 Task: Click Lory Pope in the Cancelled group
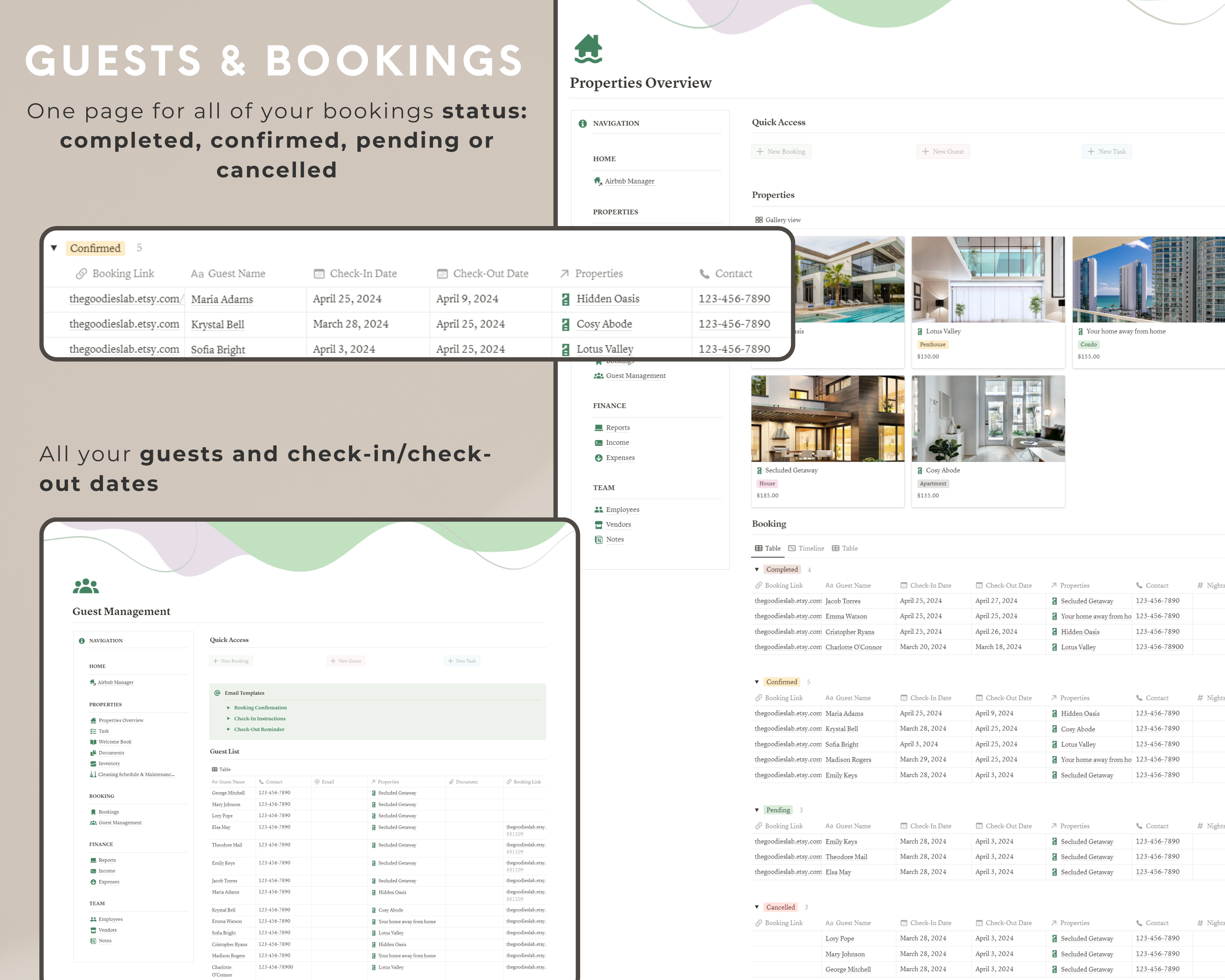point(840,939)
